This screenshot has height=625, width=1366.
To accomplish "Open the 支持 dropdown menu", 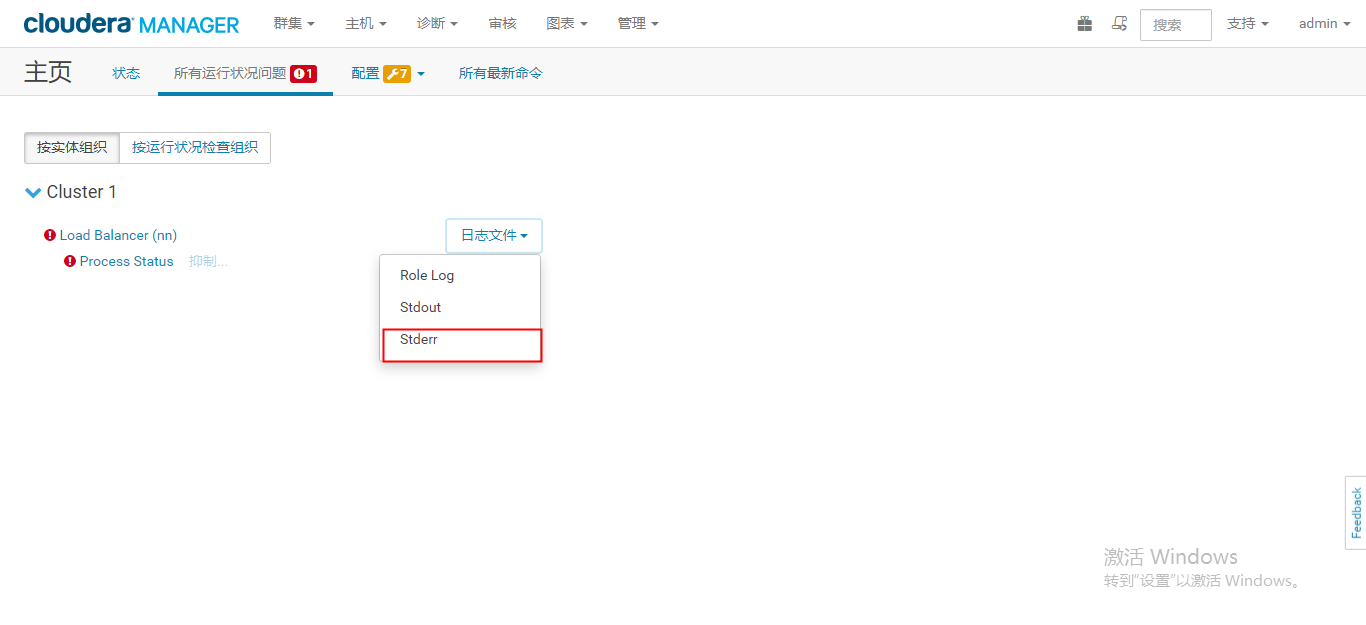I will (1247, 23).
